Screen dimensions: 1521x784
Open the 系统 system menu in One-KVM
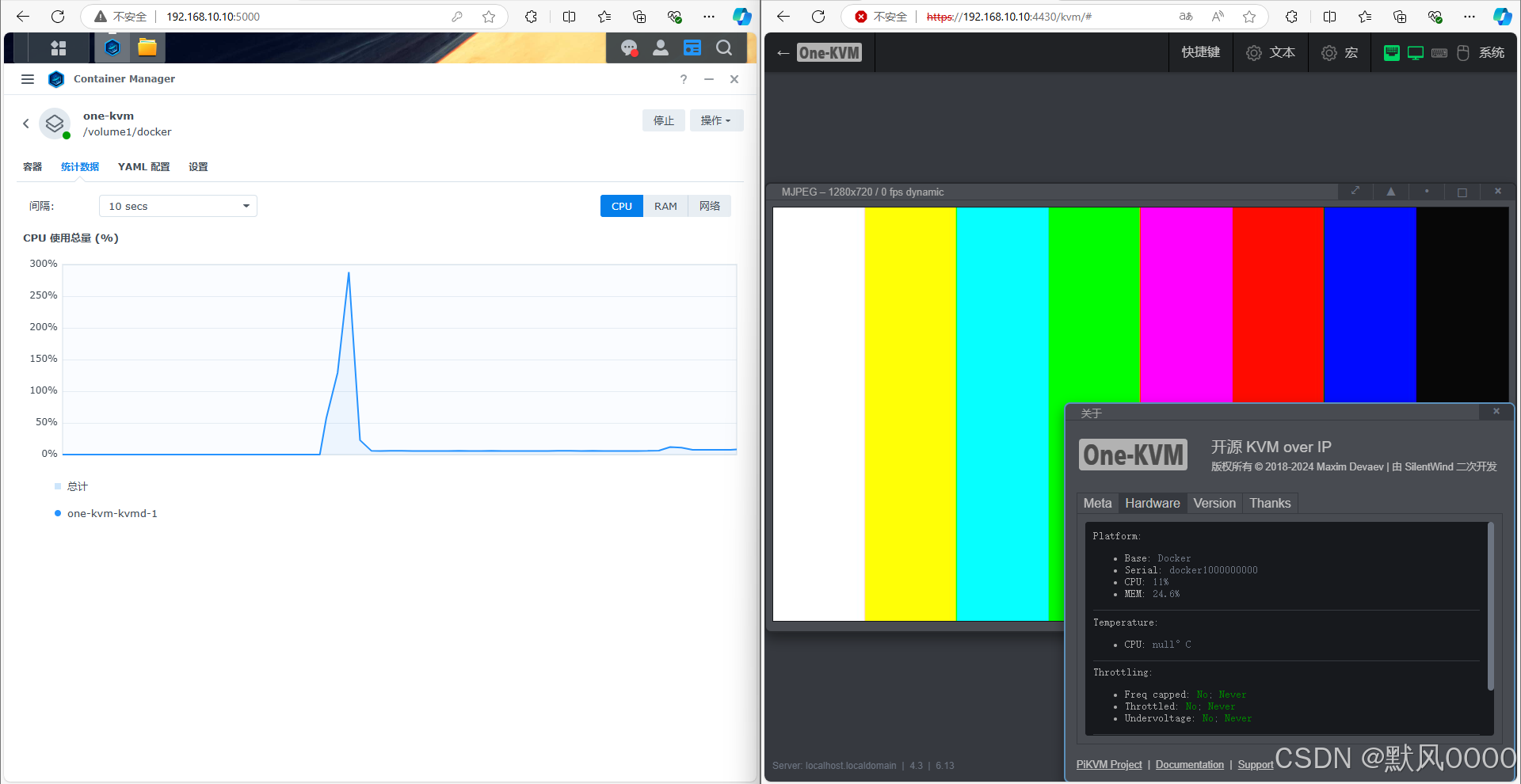tap(1492, 52)
